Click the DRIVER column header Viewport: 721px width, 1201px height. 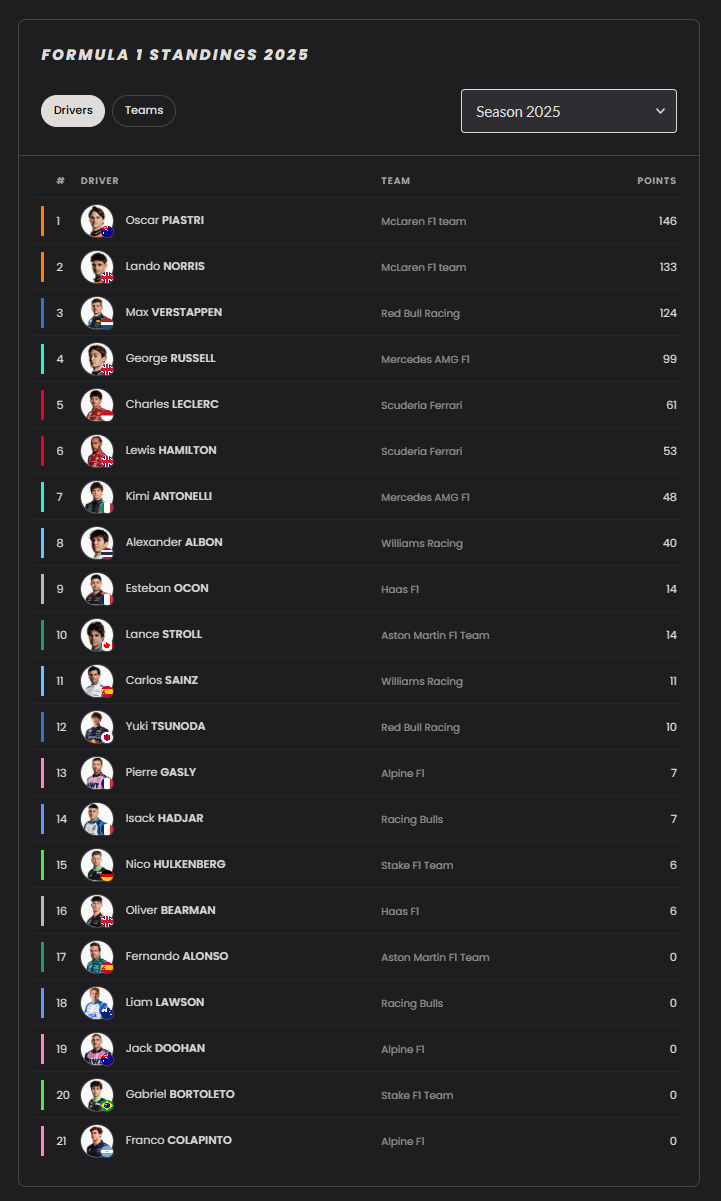point(100,181)
